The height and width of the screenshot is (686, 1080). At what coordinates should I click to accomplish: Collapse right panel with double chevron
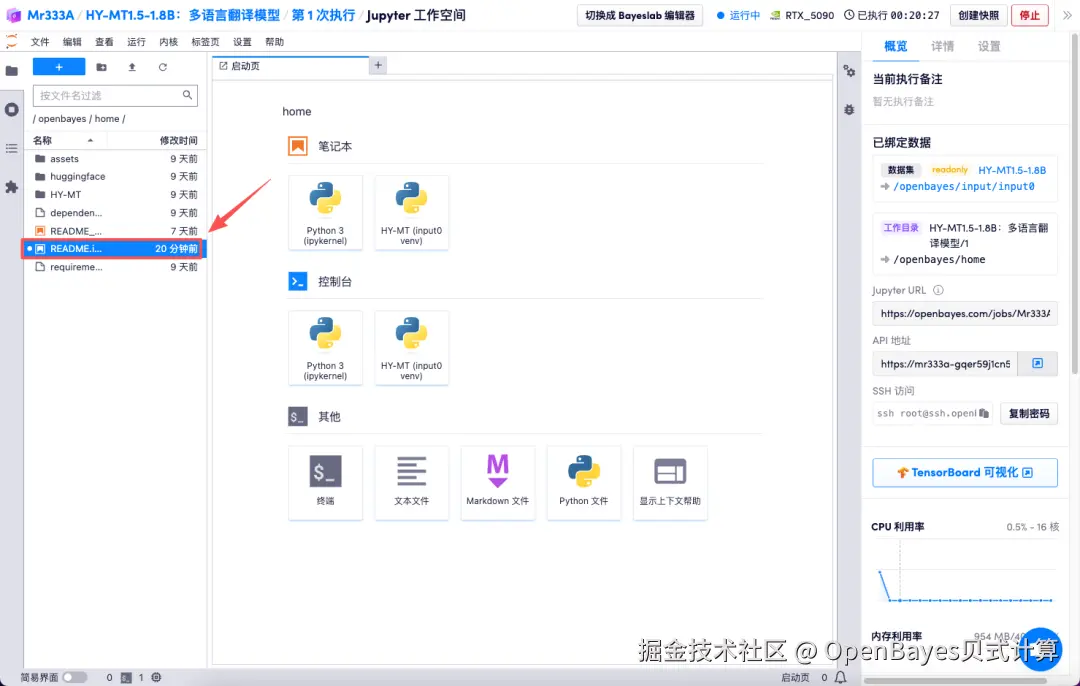1067,15
